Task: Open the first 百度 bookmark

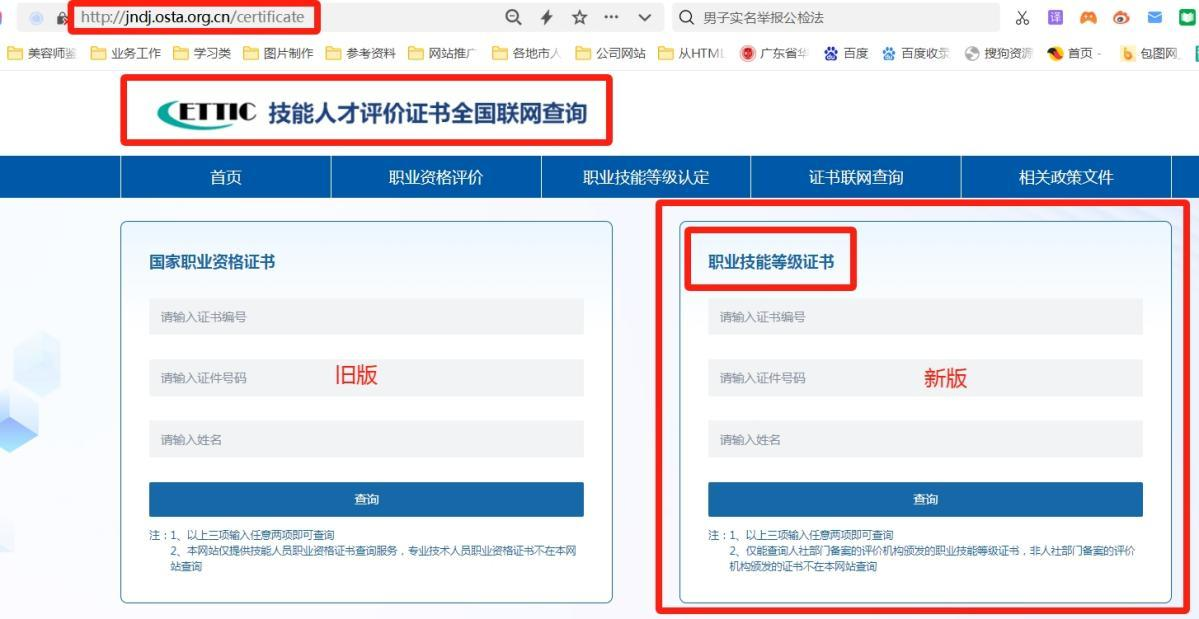Action: pyautogui.click(x=847, y=53)
